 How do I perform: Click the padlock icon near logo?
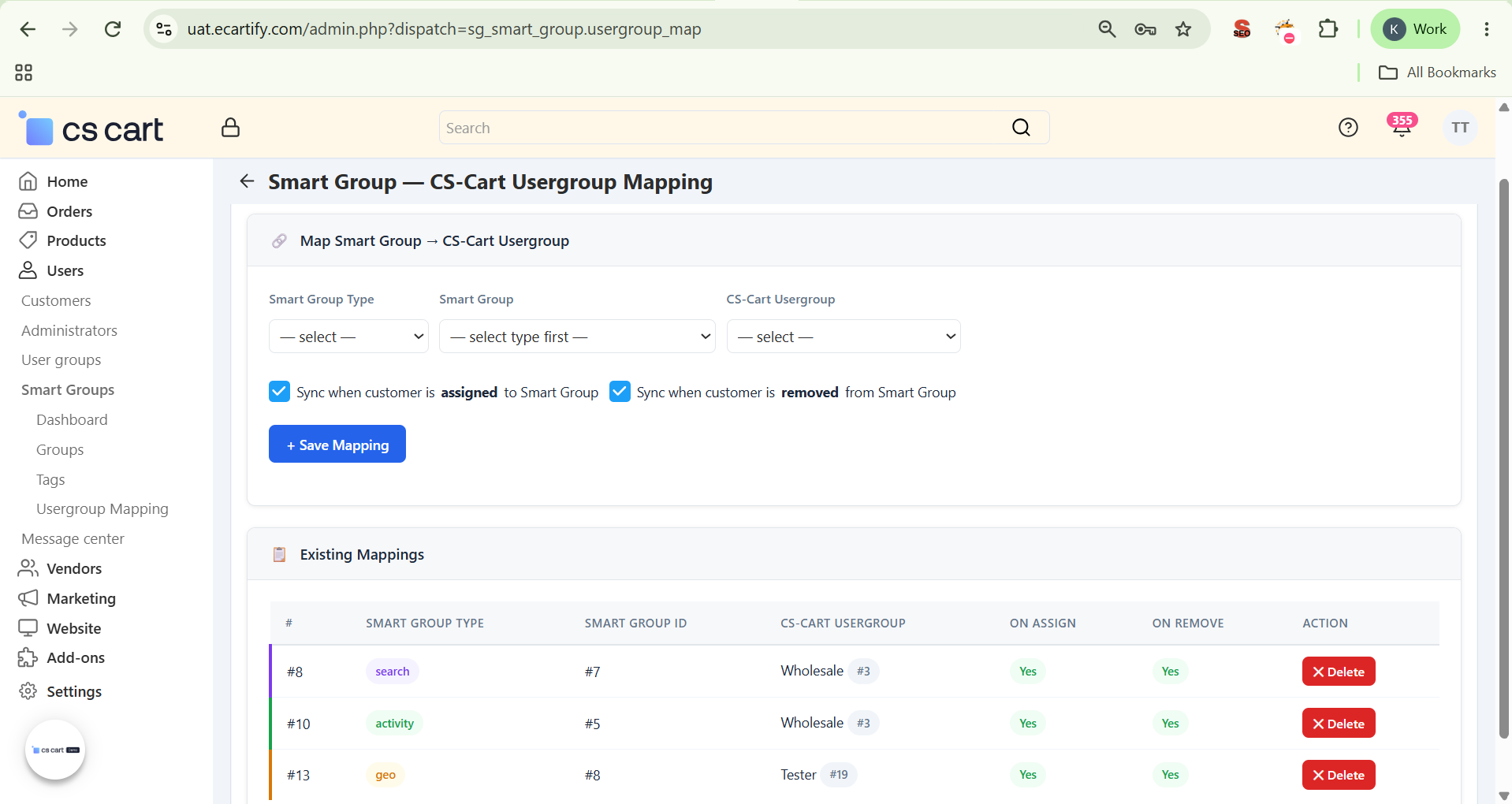tap(230, 128)
